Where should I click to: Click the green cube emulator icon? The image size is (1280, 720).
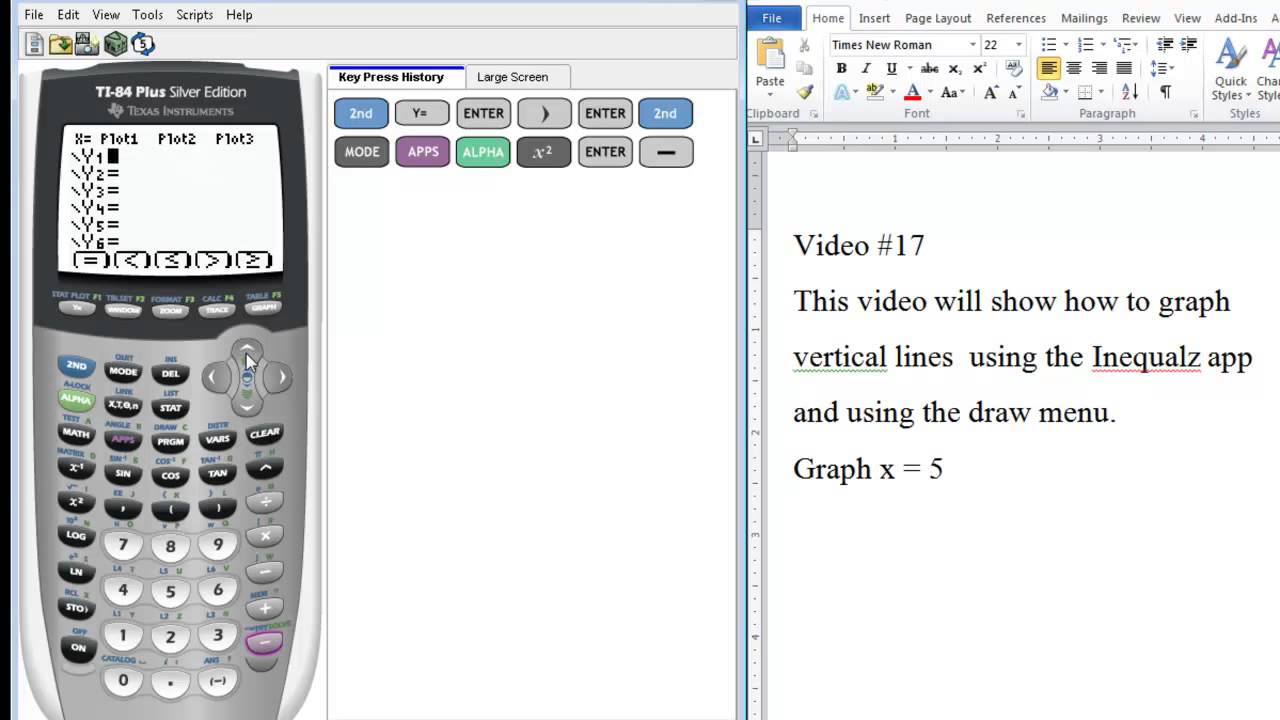[x=115, y=44]
